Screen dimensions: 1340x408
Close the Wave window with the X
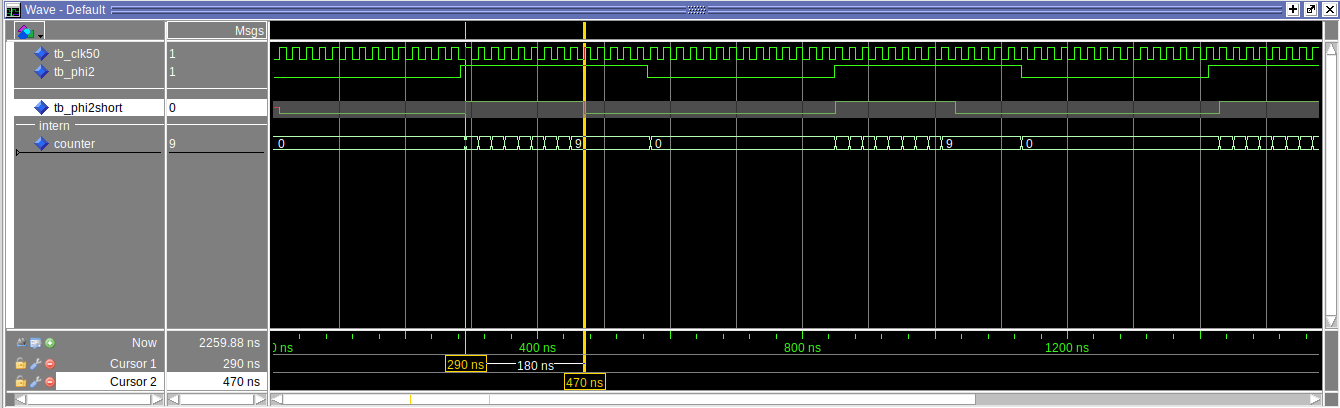(x=1329, y=8)
